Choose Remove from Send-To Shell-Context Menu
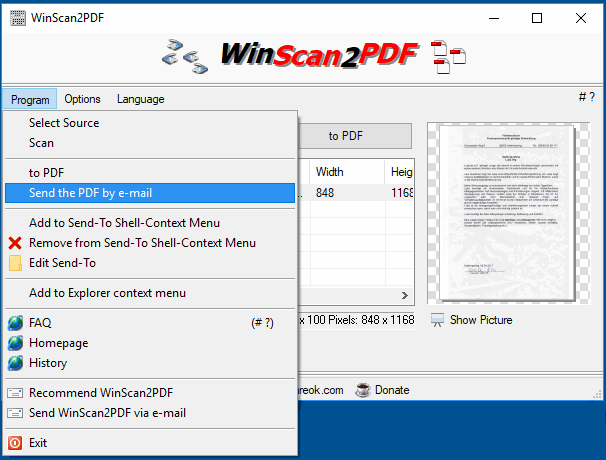The image size is (606, 460). click(150, 243)
